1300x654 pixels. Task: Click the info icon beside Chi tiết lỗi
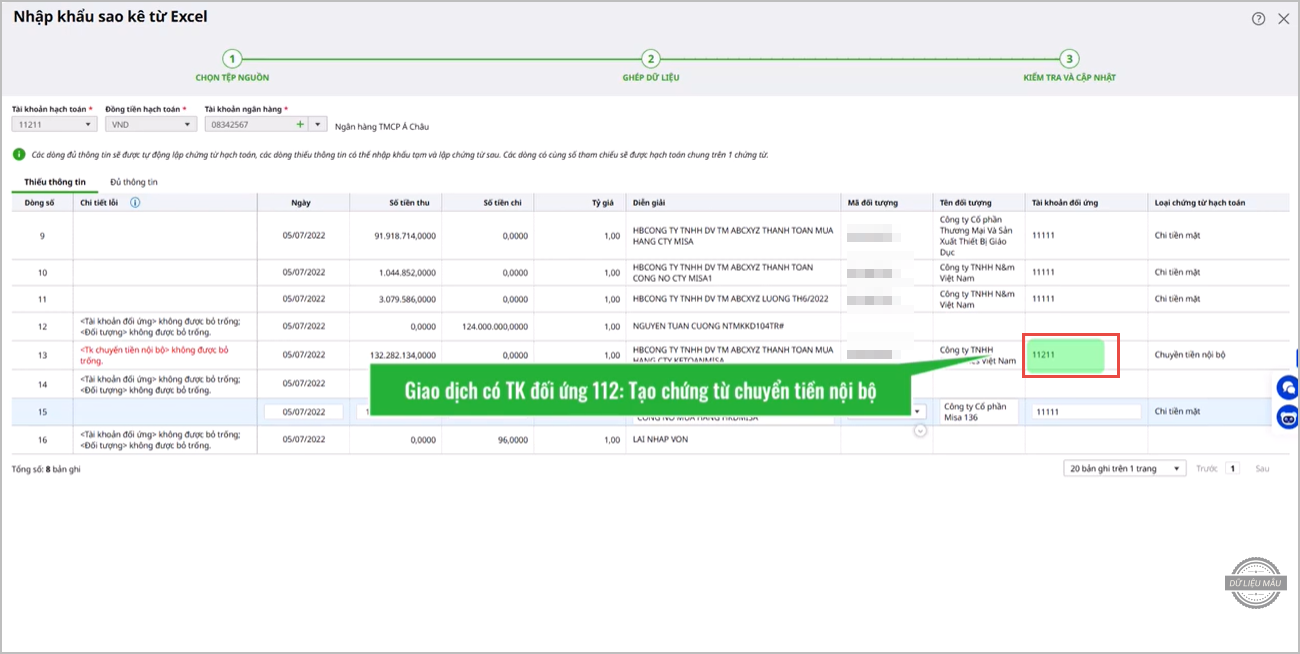pyautogui.click(x=135, y=202)
